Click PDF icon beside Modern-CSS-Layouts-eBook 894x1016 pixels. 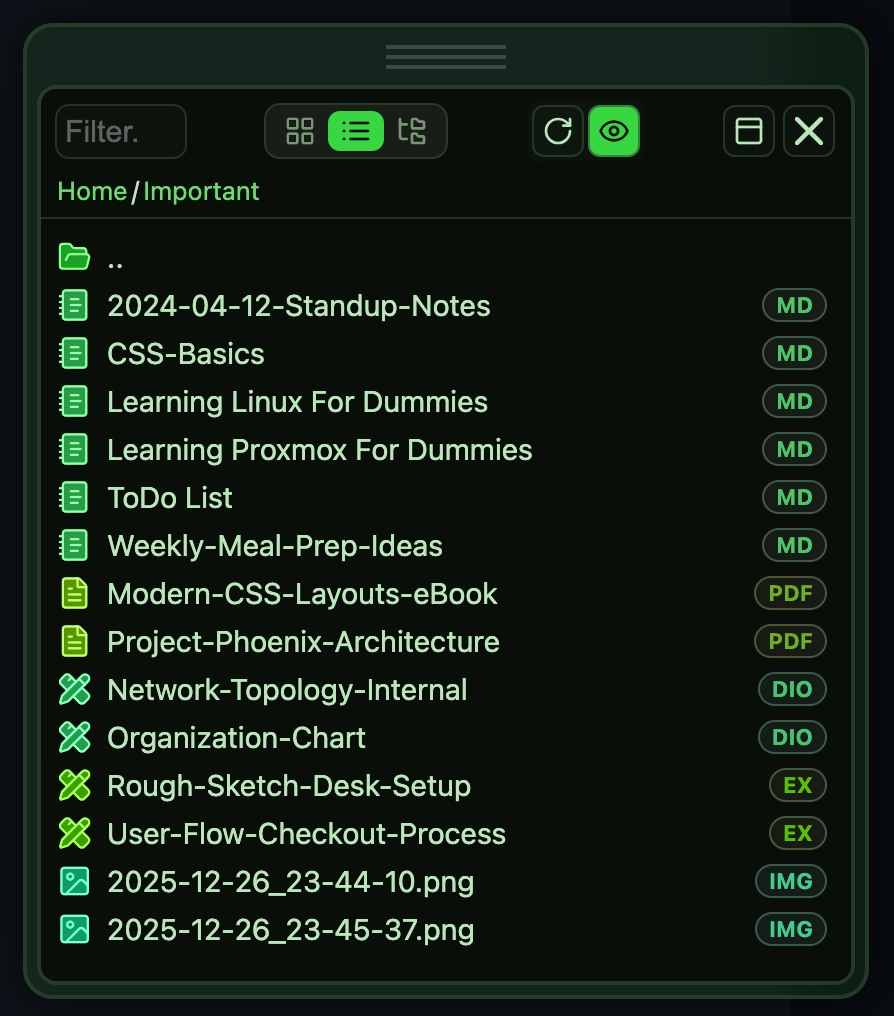(75, 594)
